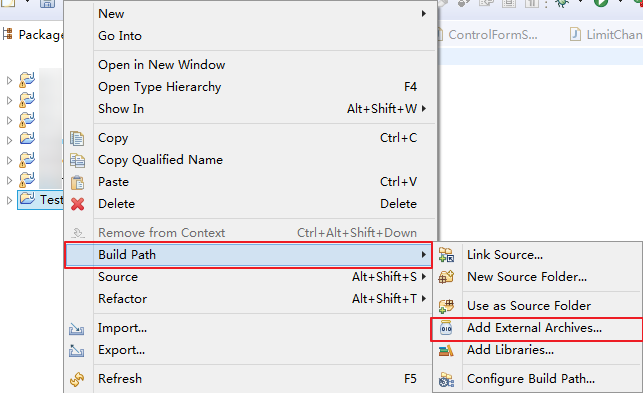Switch to the ControlFormS editor tab
The height and width of the screenshot is (393, 643).
[487, 35]
